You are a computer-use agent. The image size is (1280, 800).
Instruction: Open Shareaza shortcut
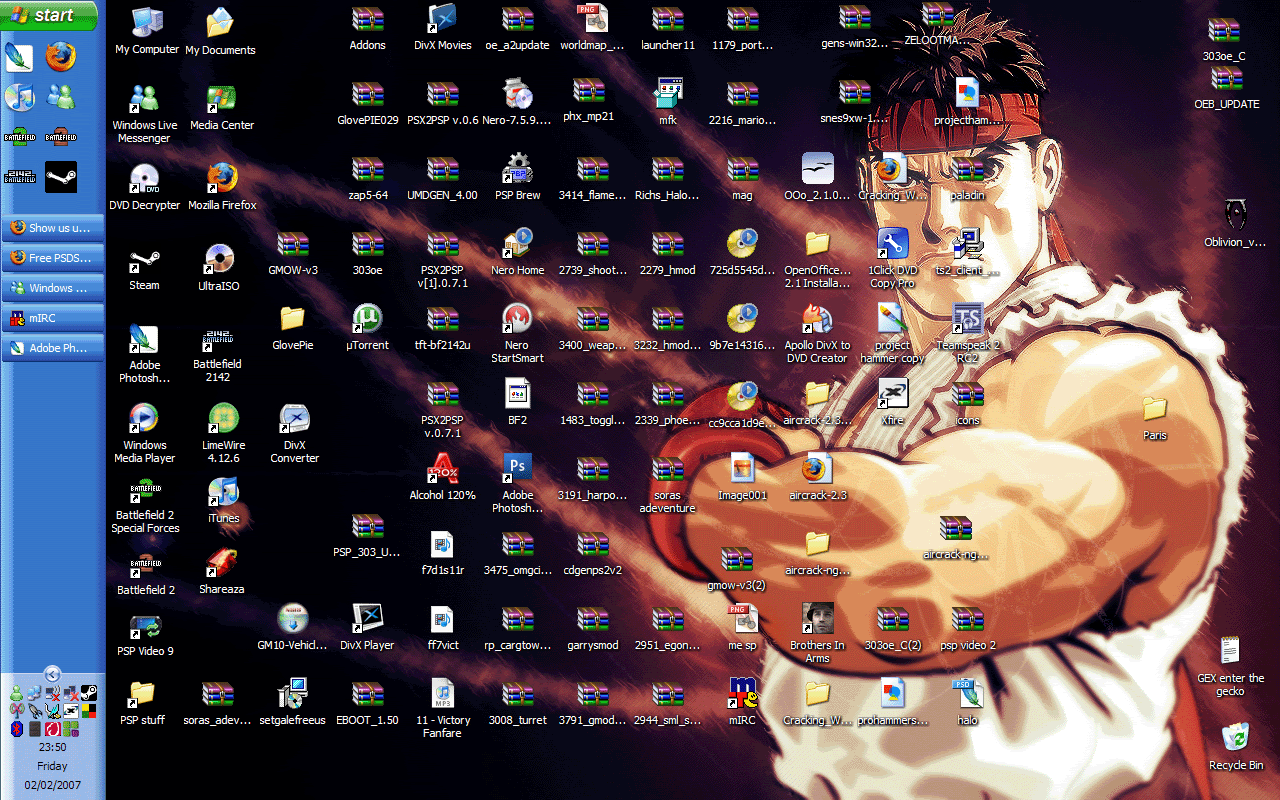222,571
